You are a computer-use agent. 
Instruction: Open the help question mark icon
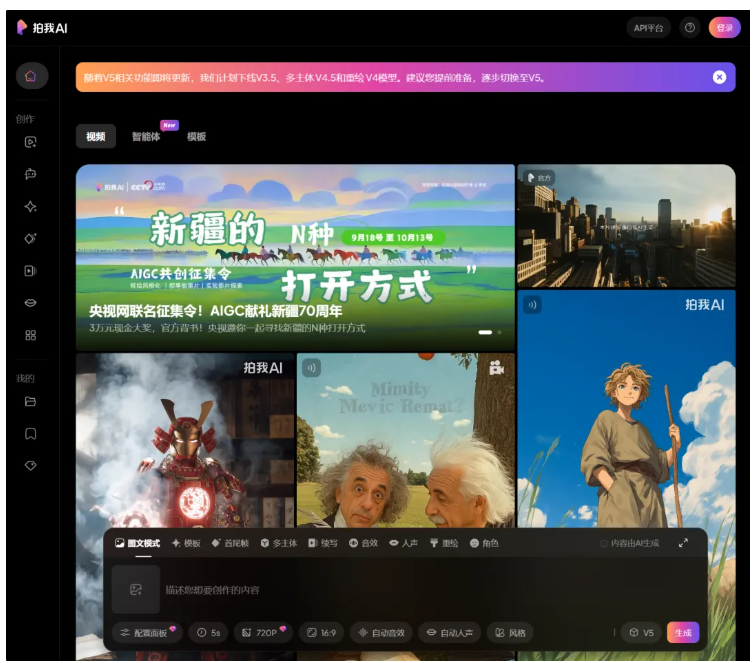pyautogui.click(x=689, y=28)
